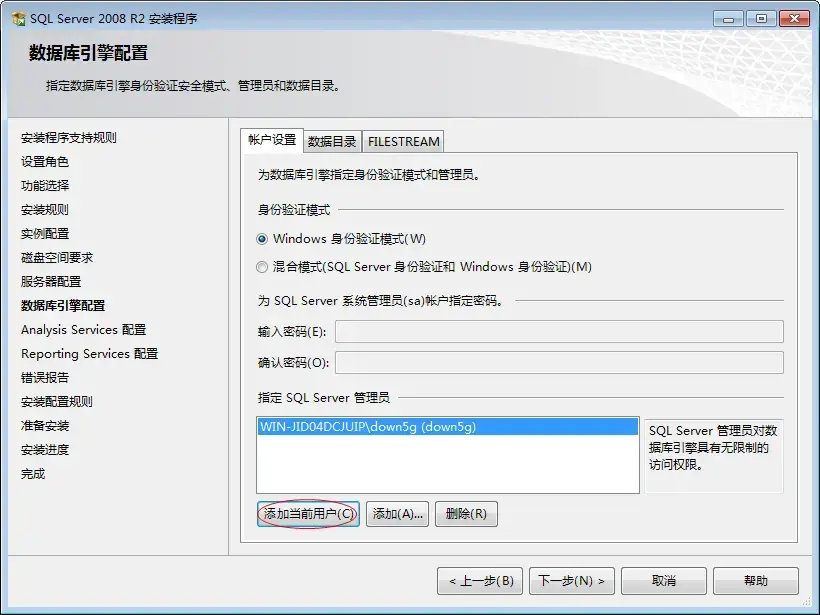Click the 取消 button
The image size is (820, 615).
click(664, 581)
